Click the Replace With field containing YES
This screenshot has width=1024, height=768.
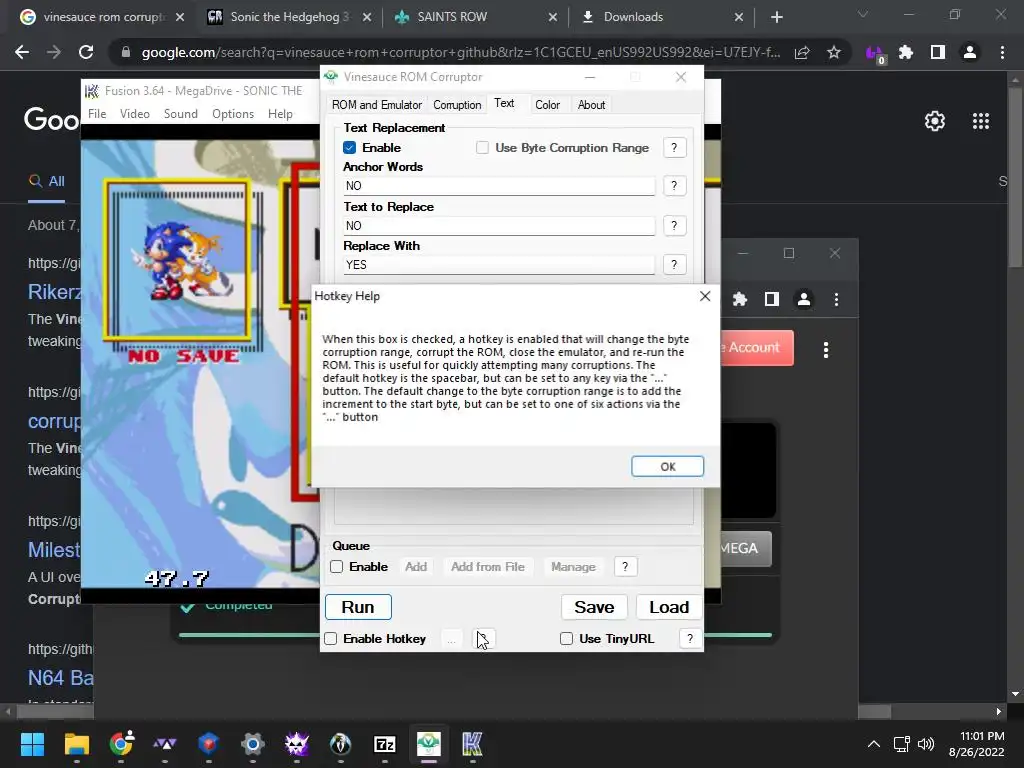click(x=499, y=264)
